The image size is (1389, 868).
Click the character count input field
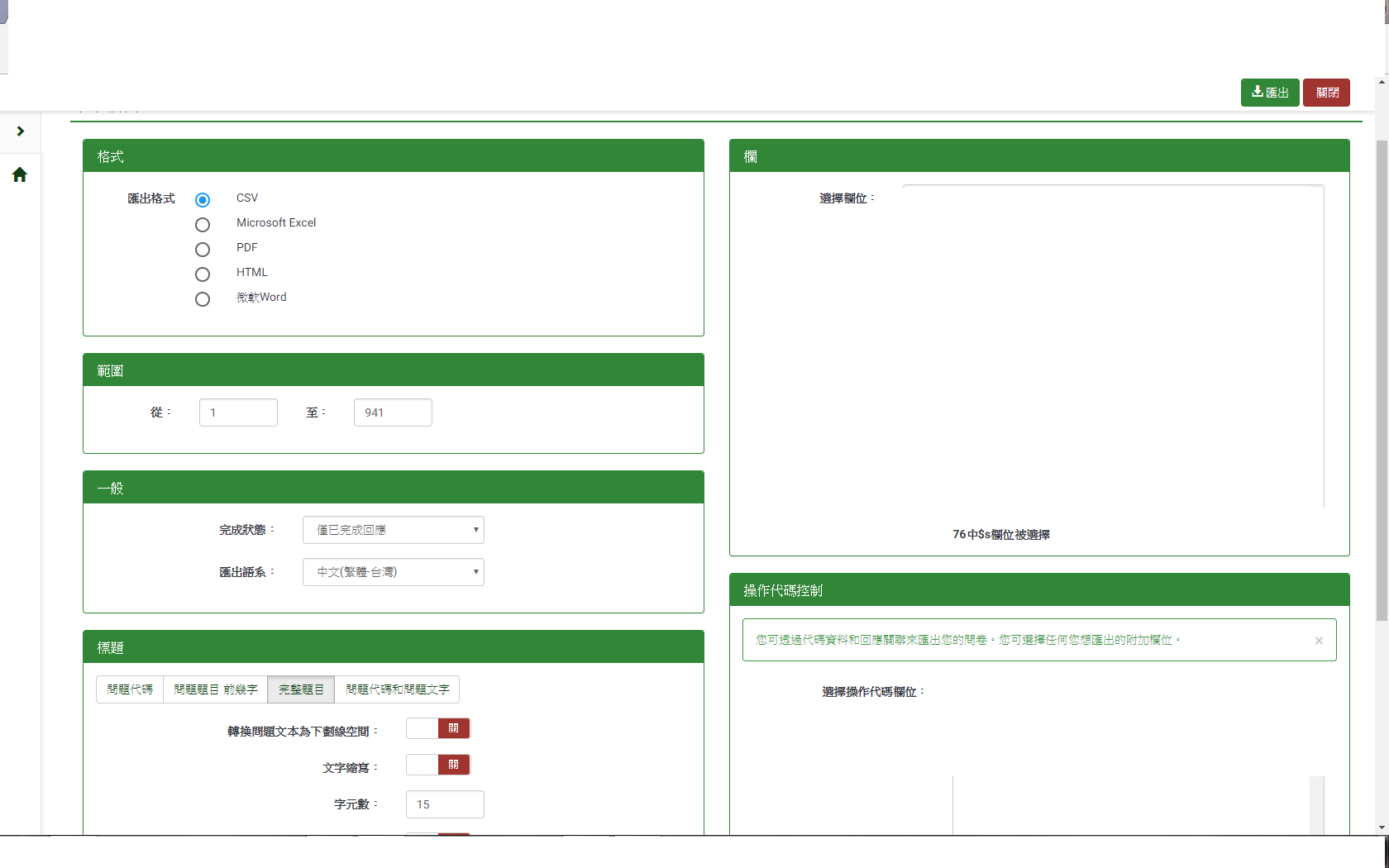(x=445, y=804)
